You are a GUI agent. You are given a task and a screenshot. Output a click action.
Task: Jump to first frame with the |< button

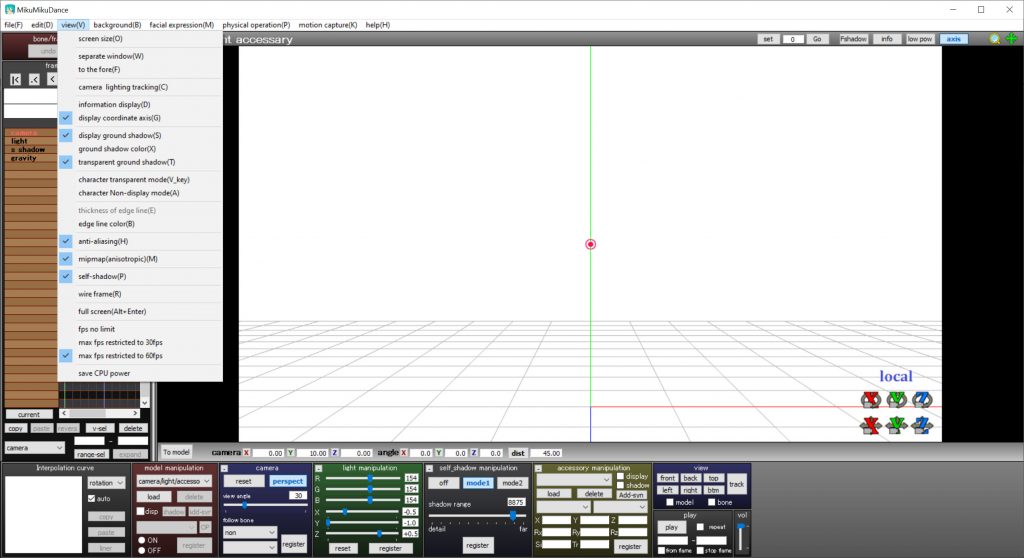[x=16, y=80]
